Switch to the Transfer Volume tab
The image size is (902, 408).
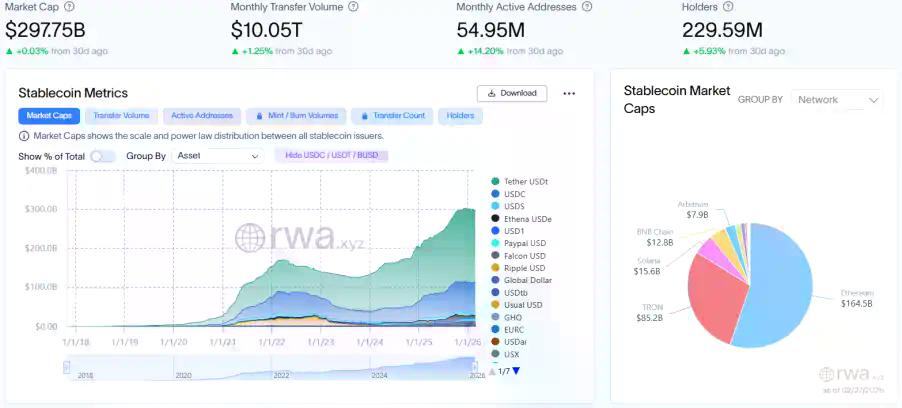(x=121, y=116)
